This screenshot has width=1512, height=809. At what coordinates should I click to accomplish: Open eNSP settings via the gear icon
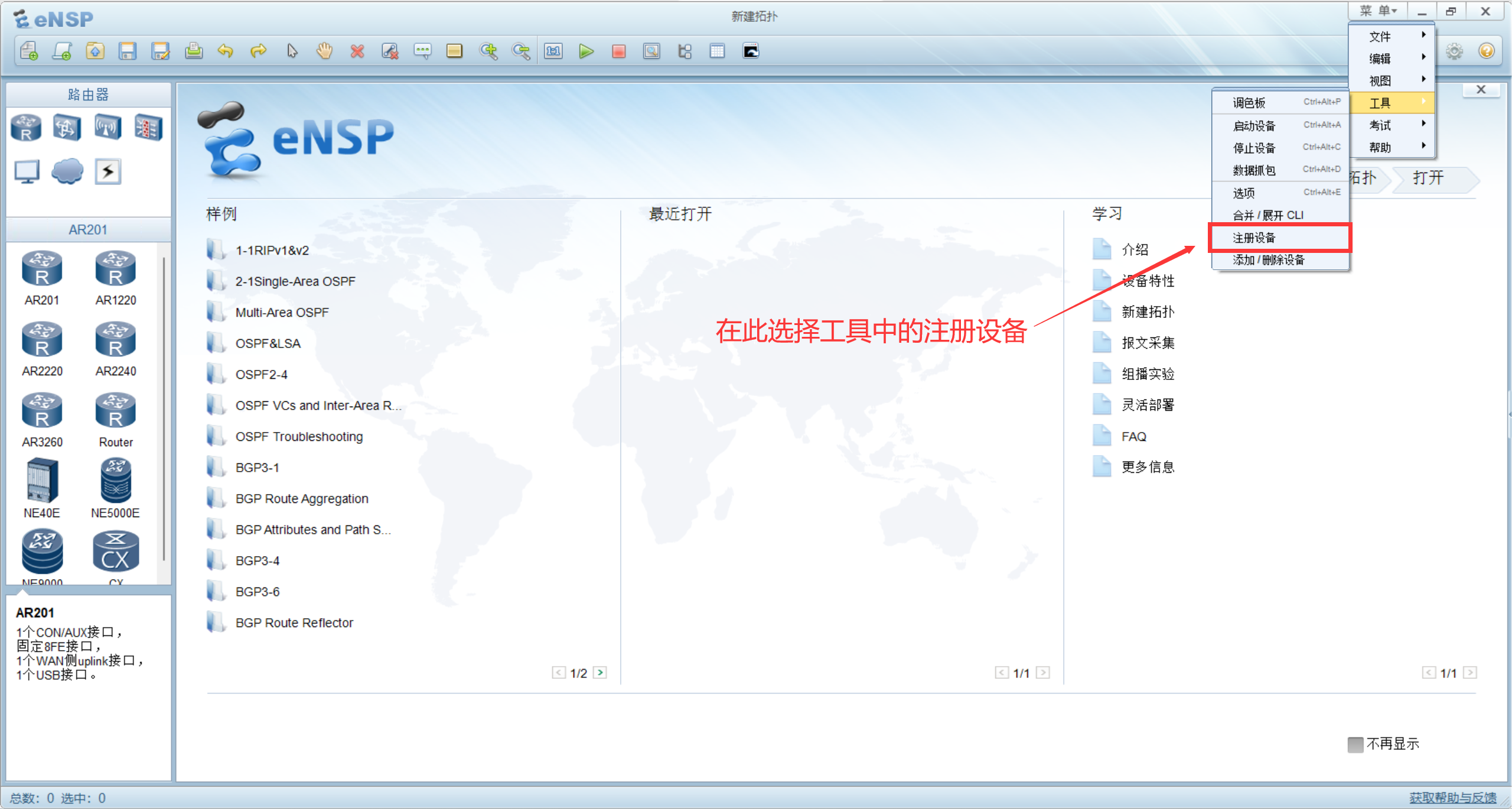tap(1455, 51)
